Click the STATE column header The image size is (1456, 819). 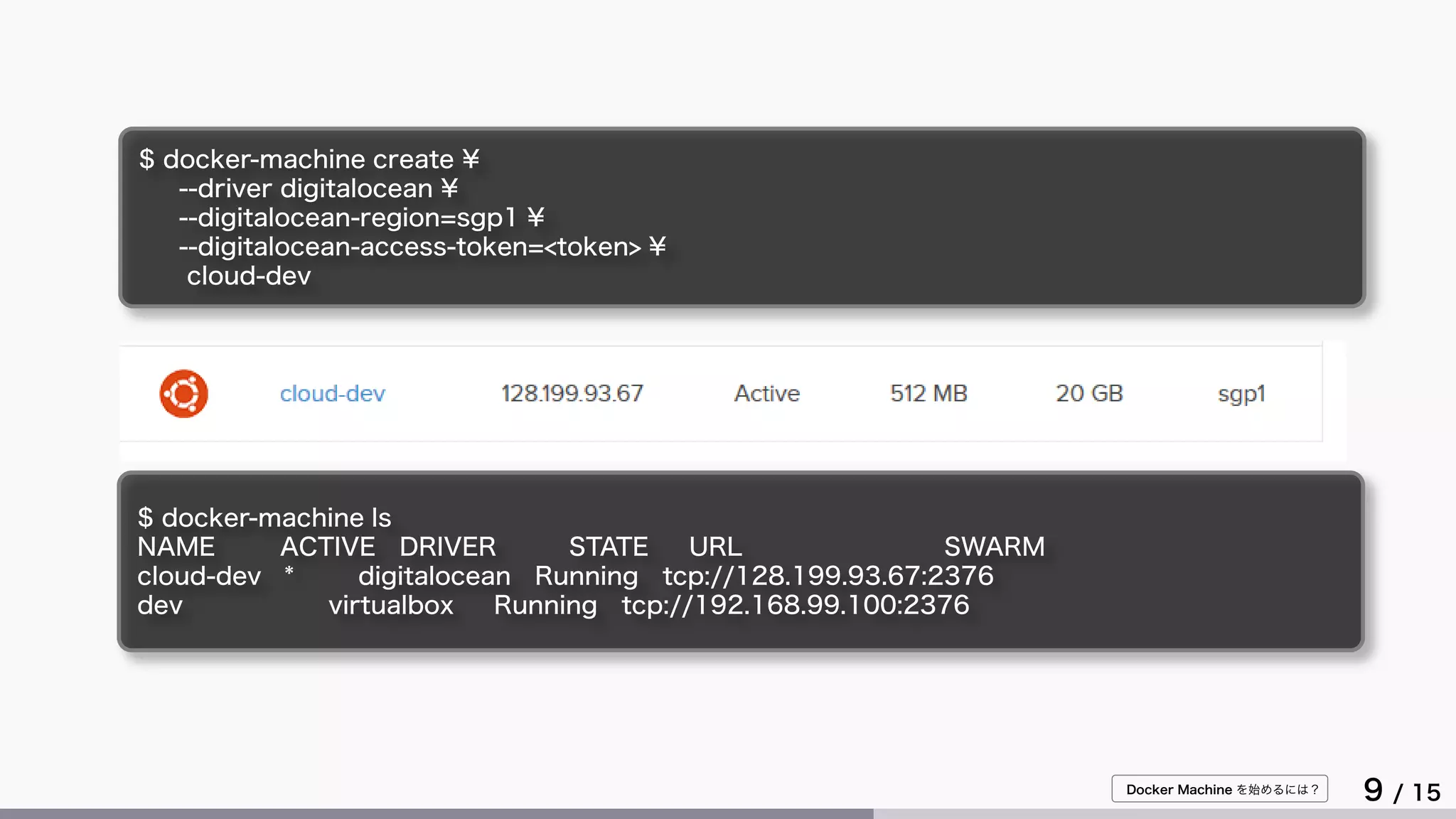pos(609,547)
